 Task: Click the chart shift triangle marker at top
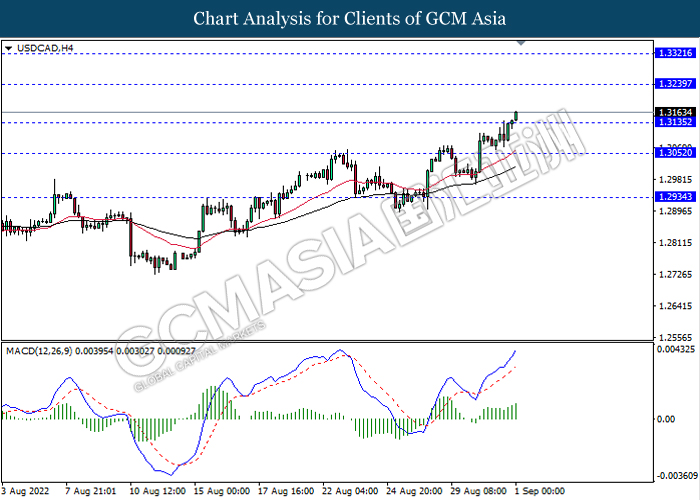pyautogui.click(x=521, y=43)
